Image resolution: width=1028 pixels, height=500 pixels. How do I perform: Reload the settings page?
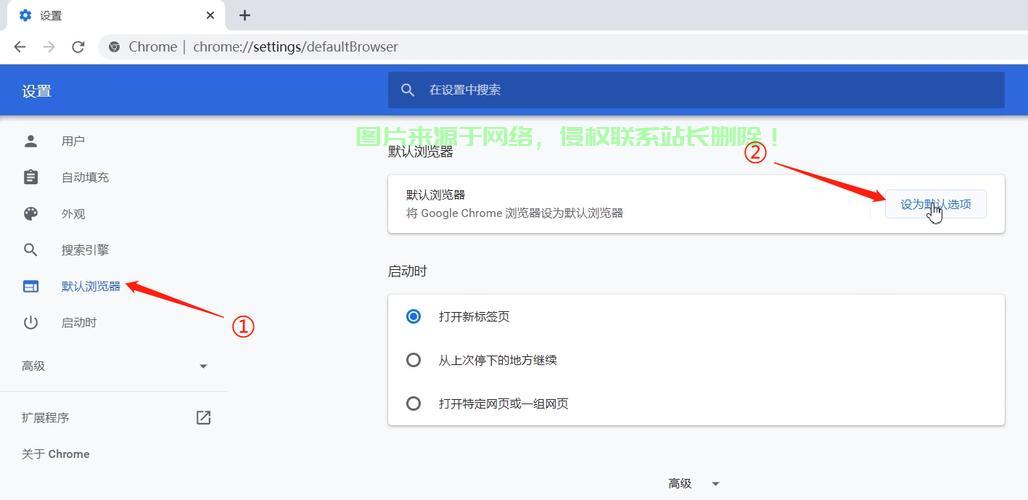coord(78,47)
